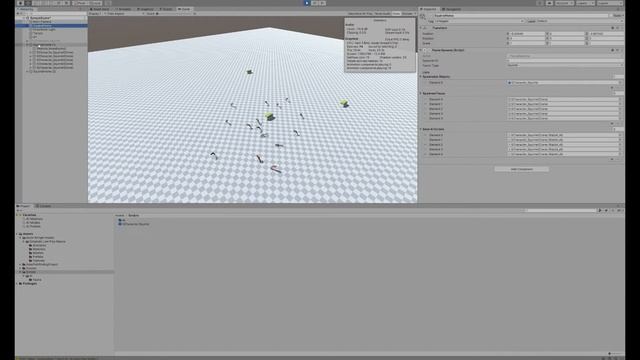The image size is (640, 360).
Task: Select Directional Light in Hierarchy
Action: pyautogui.click(x=44, y=29)
